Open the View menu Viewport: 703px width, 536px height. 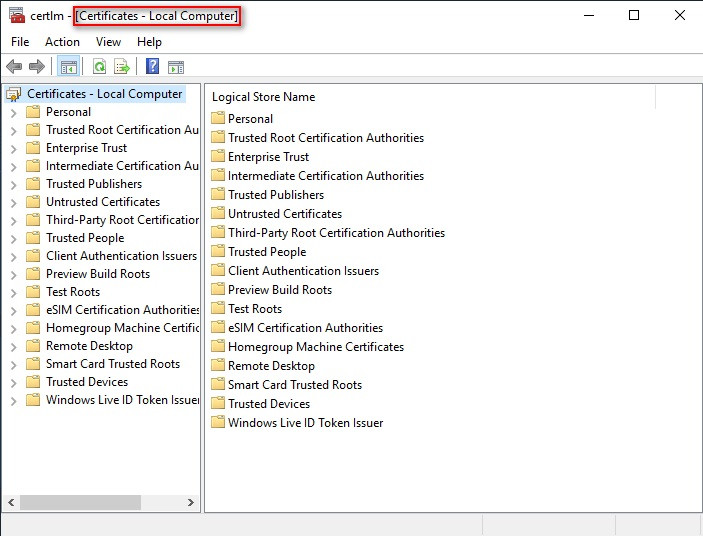tap(108, 42)
